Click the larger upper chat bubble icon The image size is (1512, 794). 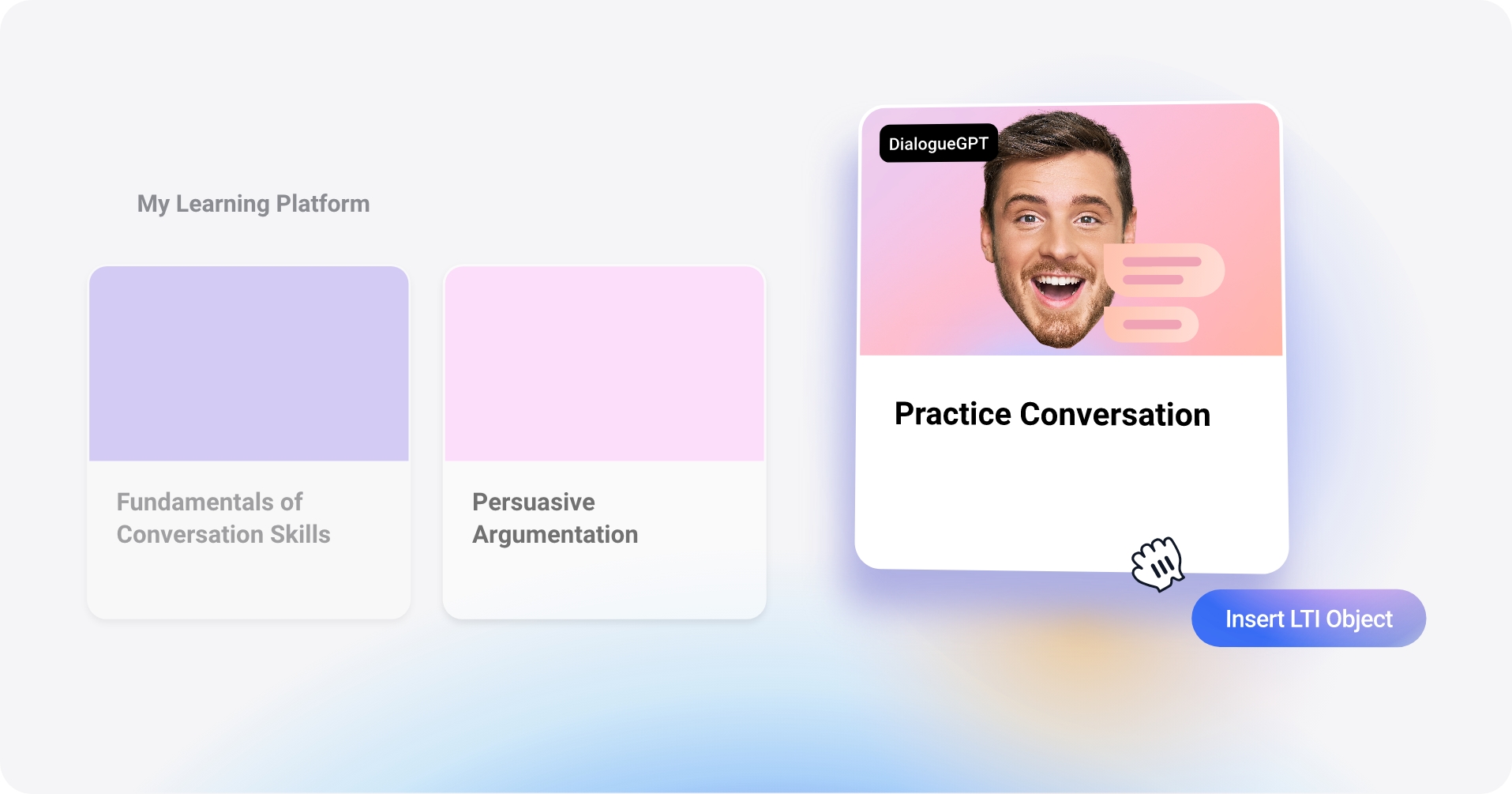[x=1164, y=270]
